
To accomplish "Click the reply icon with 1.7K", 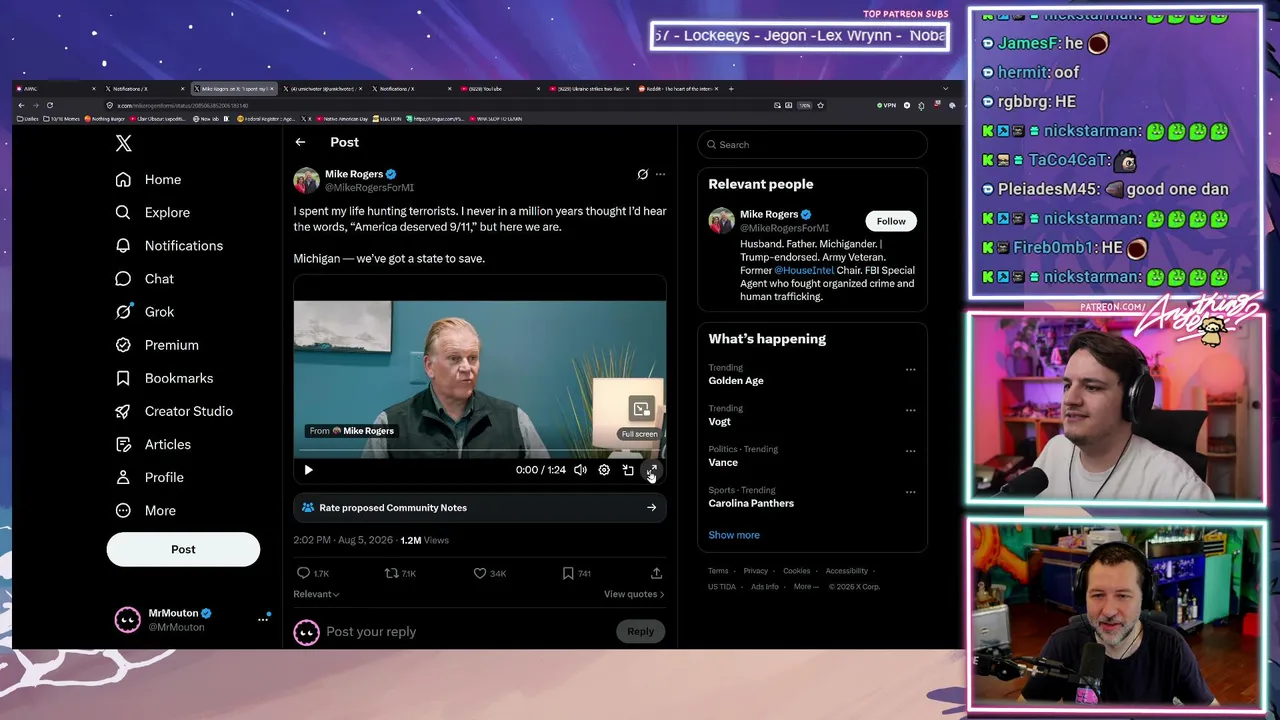I will 313,573.
